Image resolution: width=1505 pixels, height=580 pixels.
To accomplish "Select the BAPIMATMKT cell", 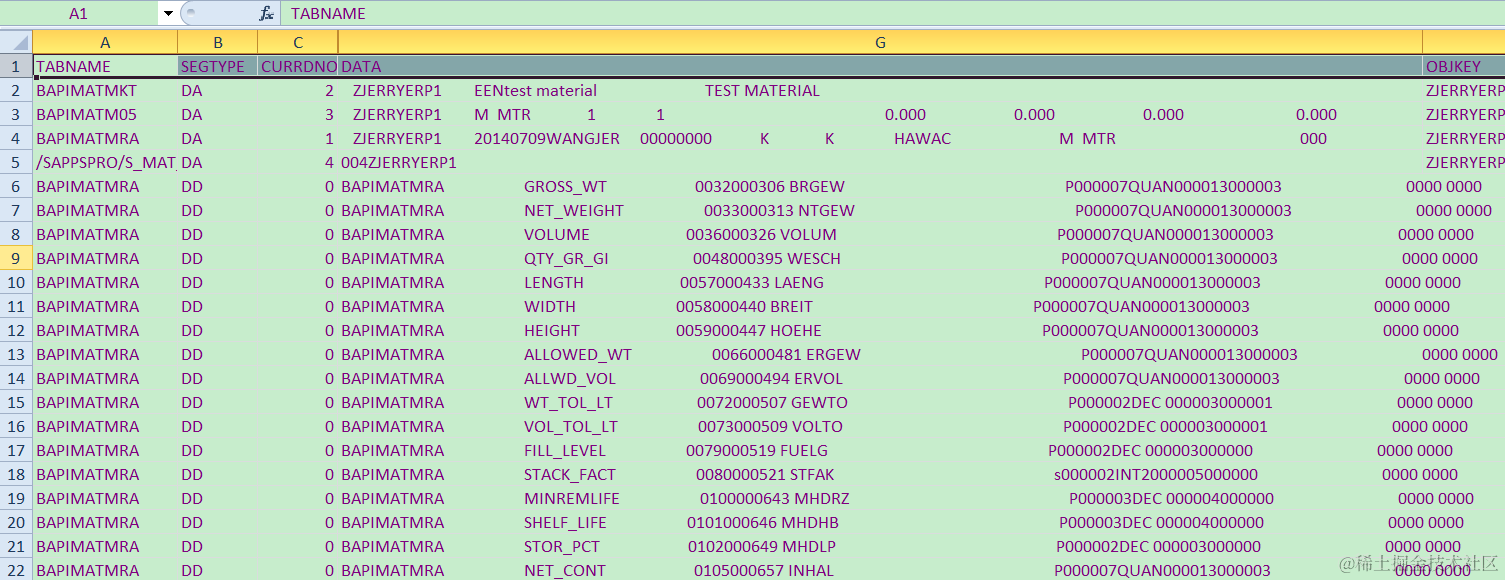I will tap(105, 91).
